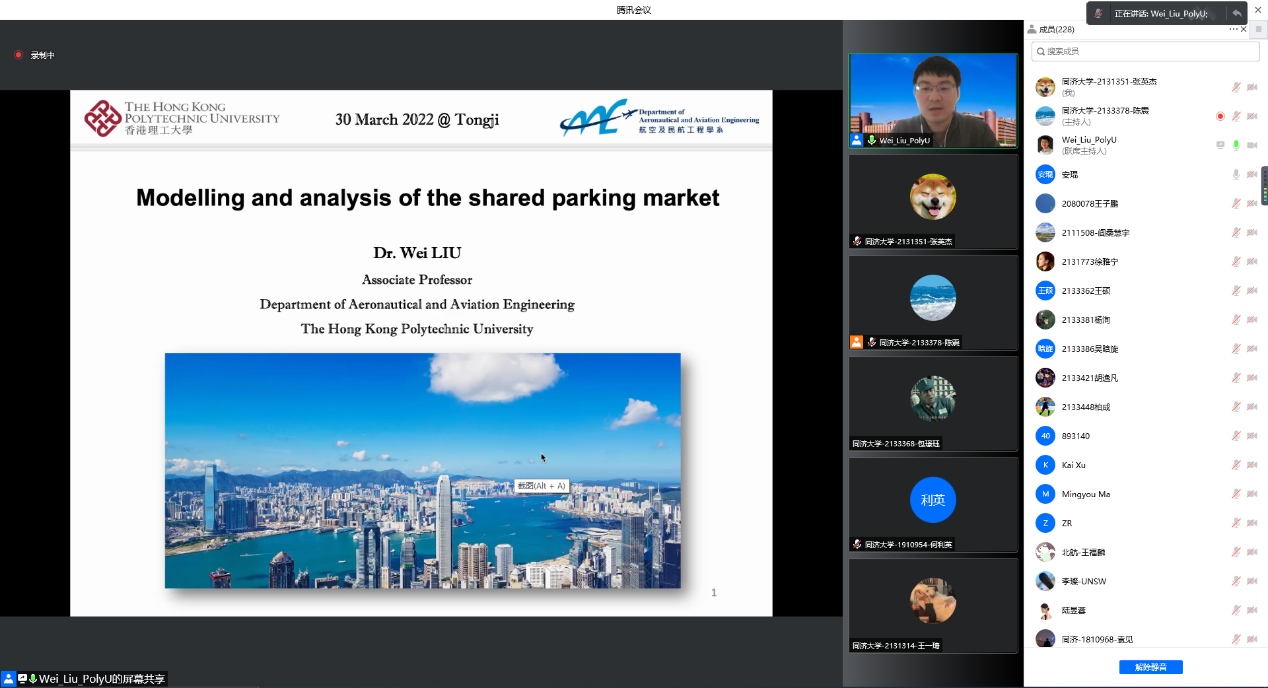Click the recording indicator icon
The width and height of the screenshot is (1268, 688).
click(18, 55)
